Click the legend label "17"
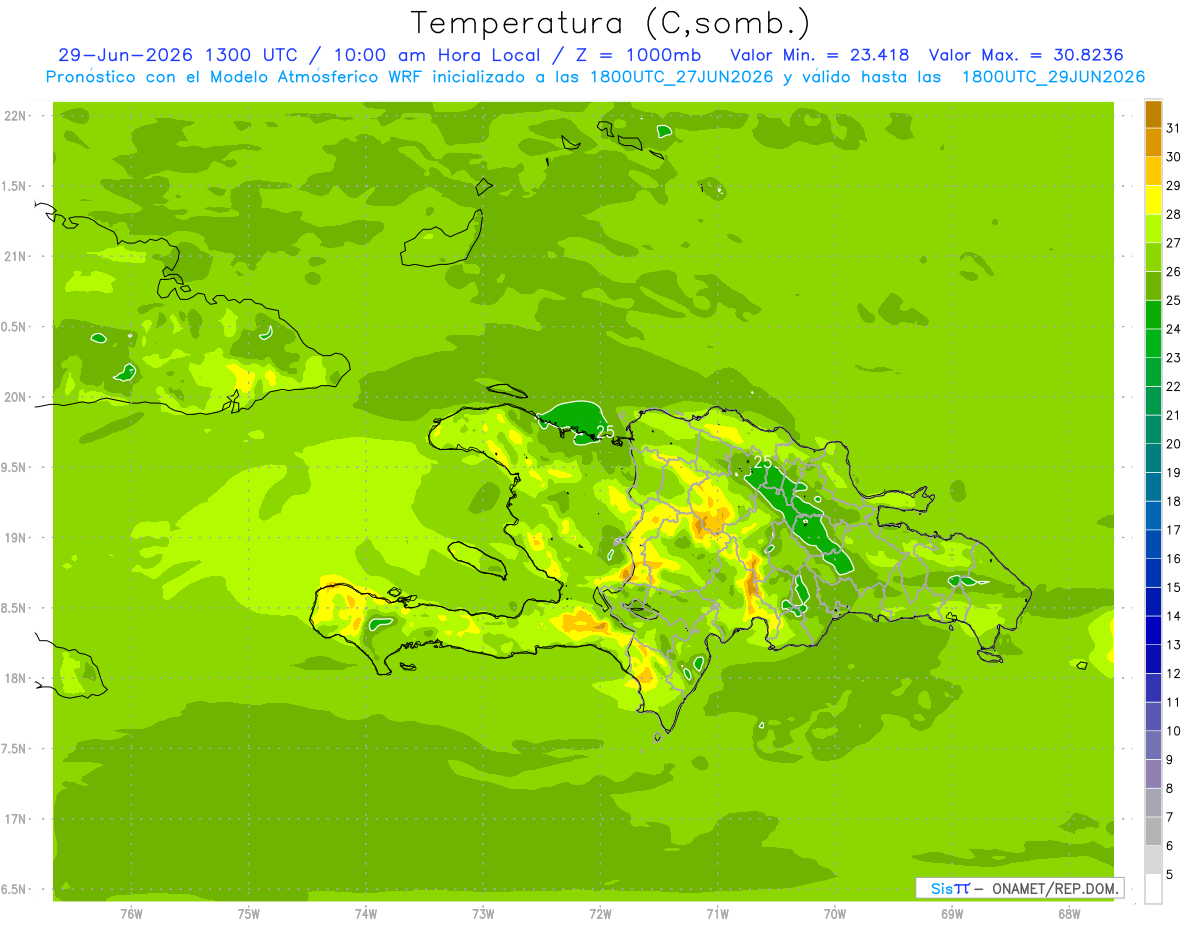The width and height of the screenshot is (1200, 927). point(1174,530)
